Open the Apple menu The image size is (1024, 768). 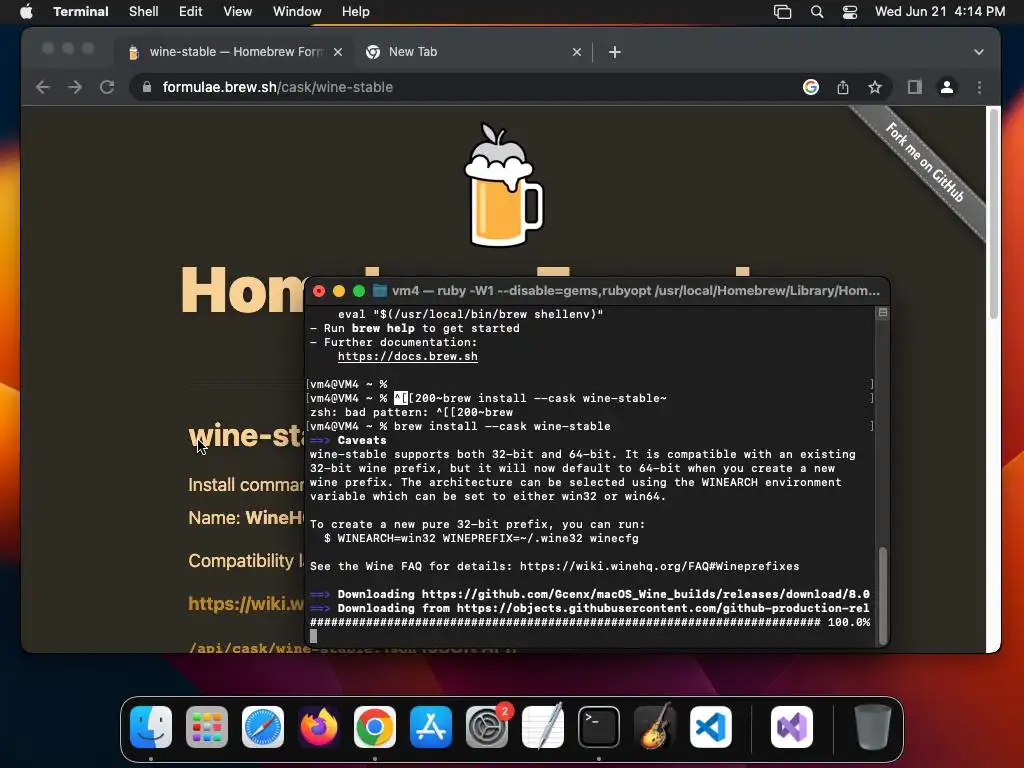pos(26,12)
